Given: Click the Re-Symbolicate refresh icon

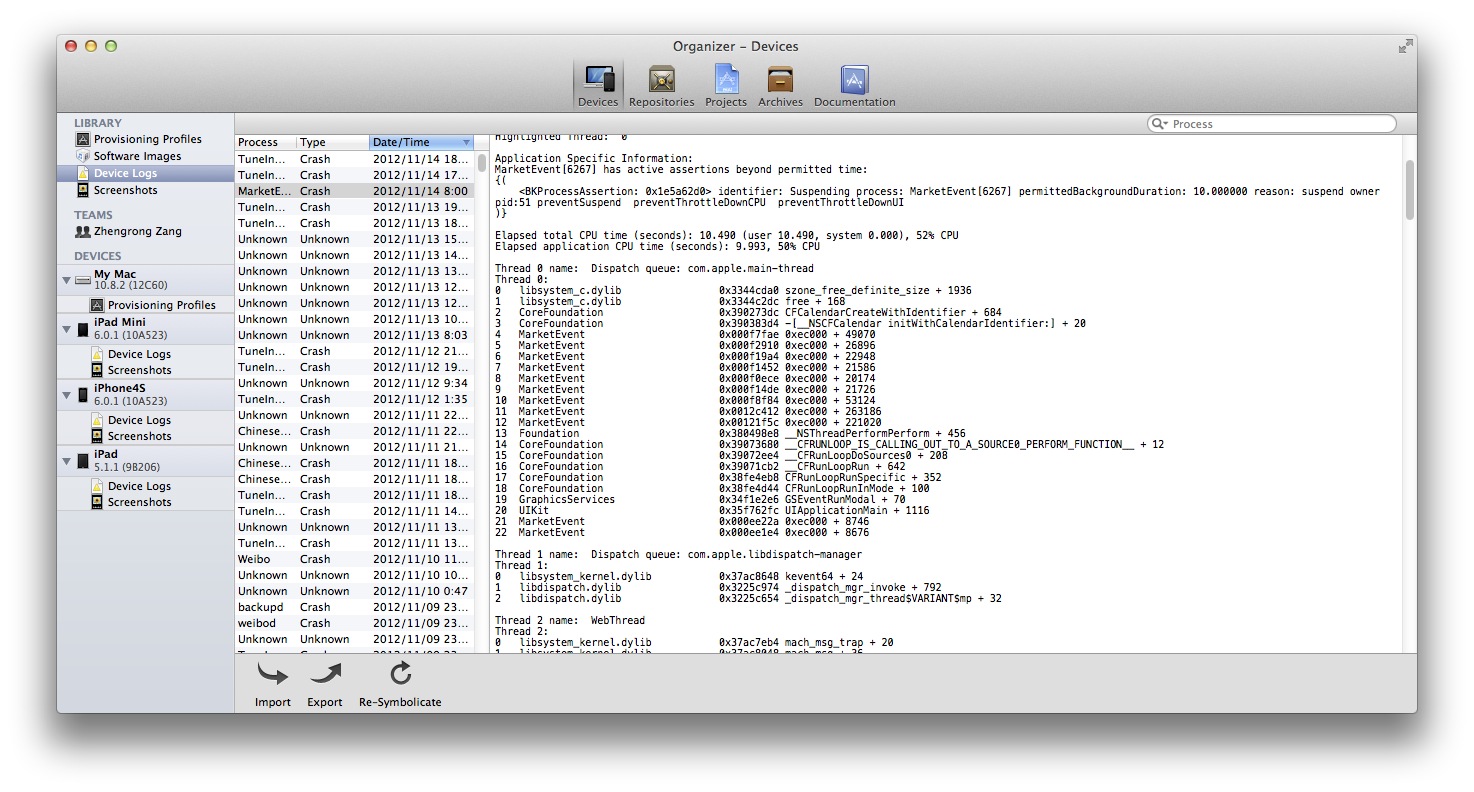Looking at the screenshot, I should click(x=400, y=674).
